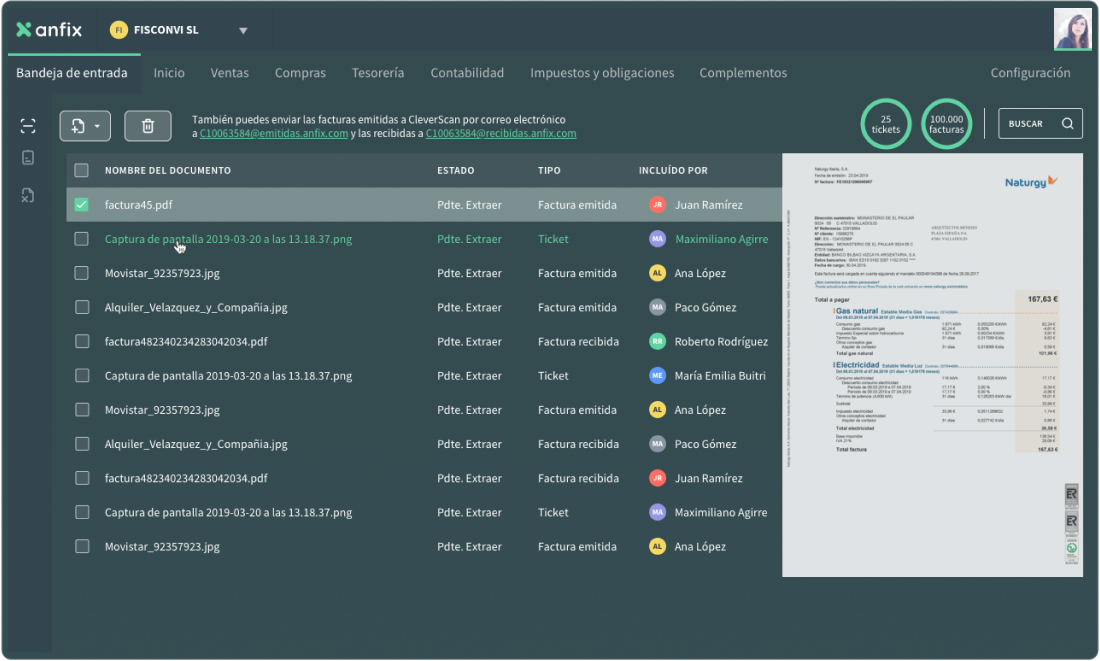Click the upload document button
Image resolution: width=1100 pixels, height=661 pixels.
click(85, 126)
